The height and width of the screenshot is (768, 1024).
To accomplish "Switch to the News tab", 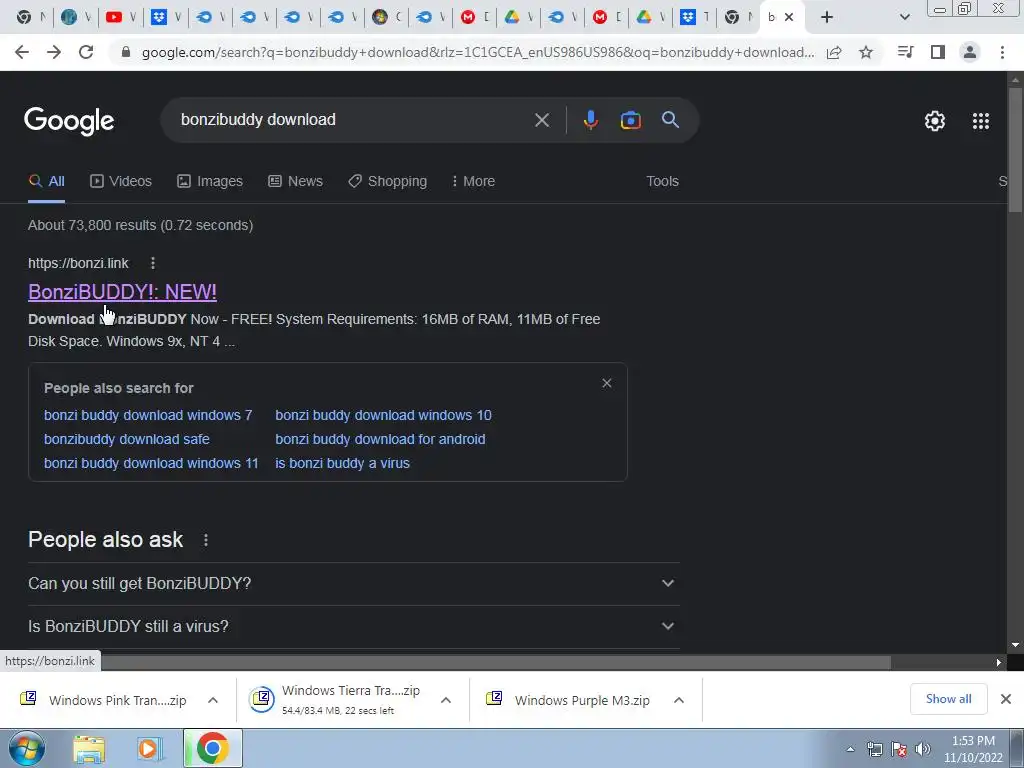I will pyautogui.click(x=295, y=182).
